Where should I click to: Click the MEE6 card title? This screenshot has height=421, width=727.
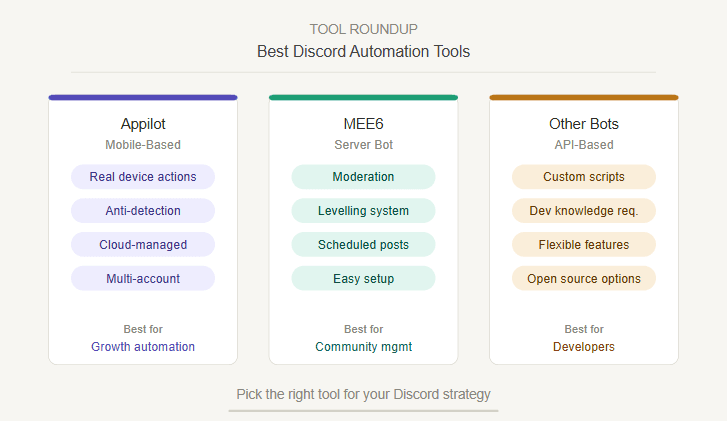[364, 124]
